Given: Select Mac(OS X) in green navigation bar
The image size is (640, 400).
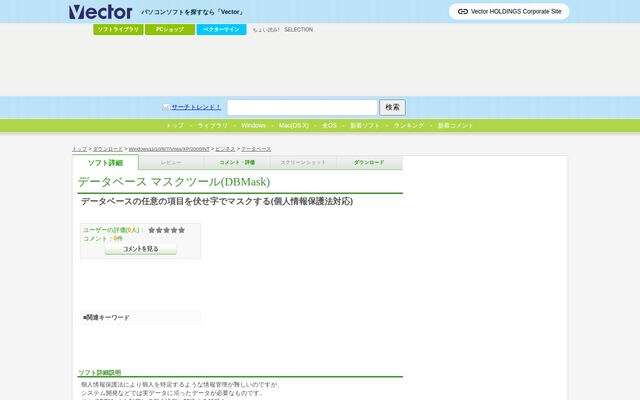Looking at the screenshot, I should (x=293, y=125).
